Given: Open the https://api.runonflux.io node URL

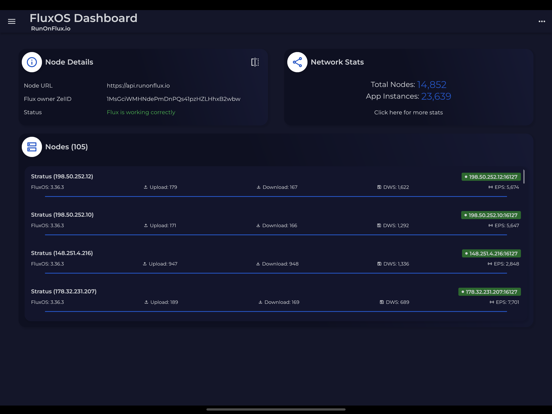Looking at the screenshot, I should [138, 86].
